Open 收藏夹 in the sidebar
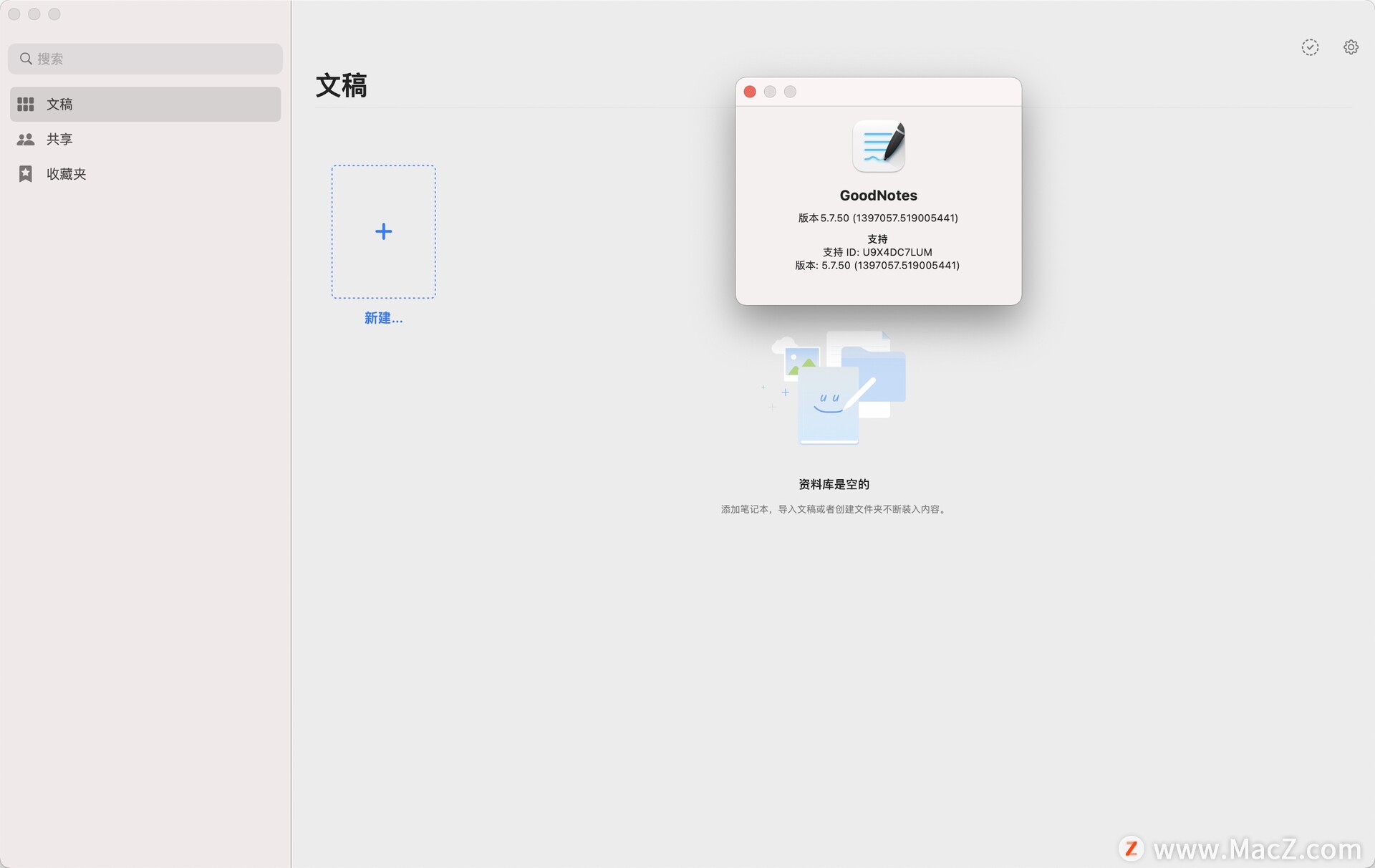 click(x=145, y=174)
